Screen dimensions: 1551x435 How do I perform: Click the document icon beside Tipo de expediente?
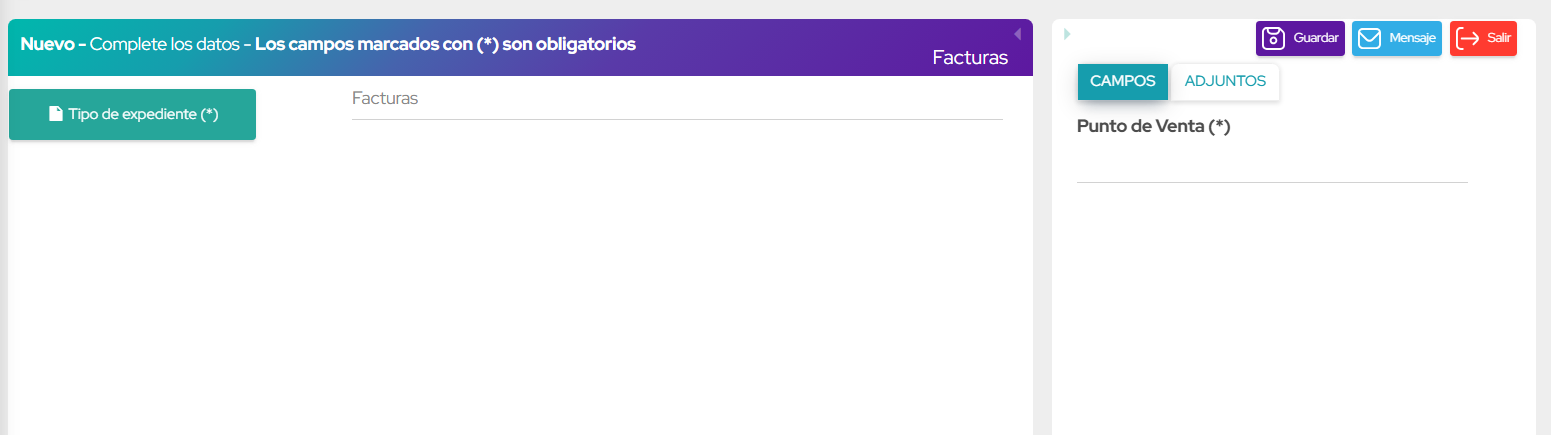coord(56,114)
